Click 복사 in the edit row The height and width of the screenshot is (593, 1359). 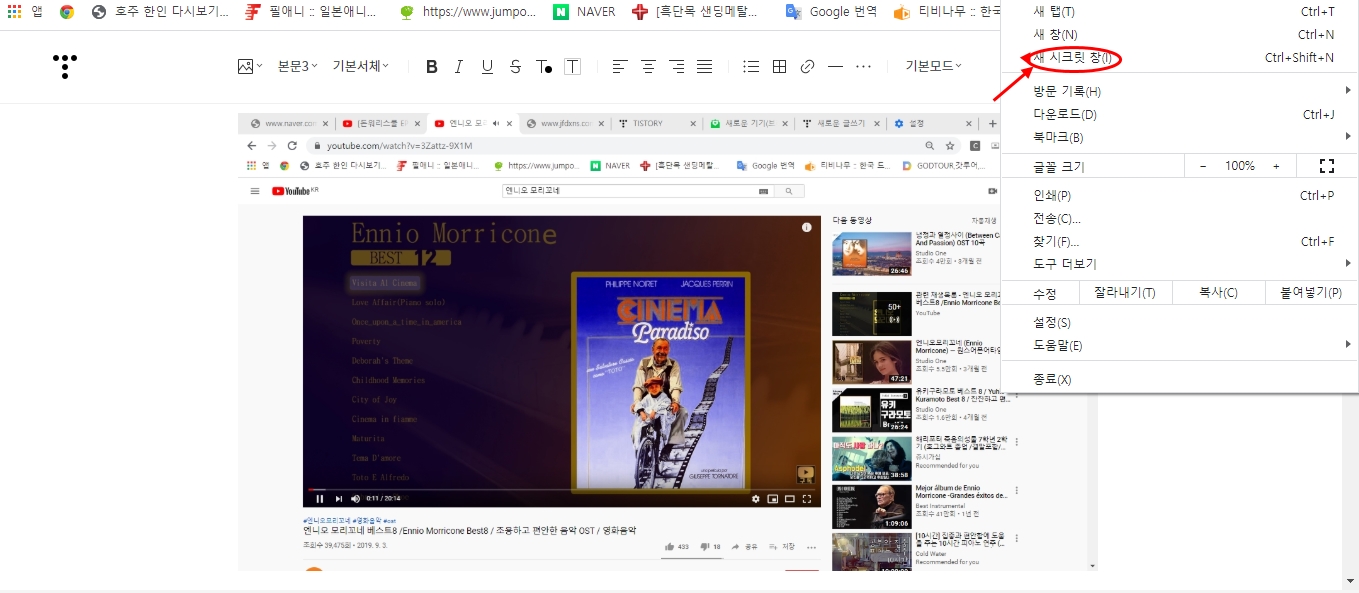pyautogui.click(x=1218, y=293)
